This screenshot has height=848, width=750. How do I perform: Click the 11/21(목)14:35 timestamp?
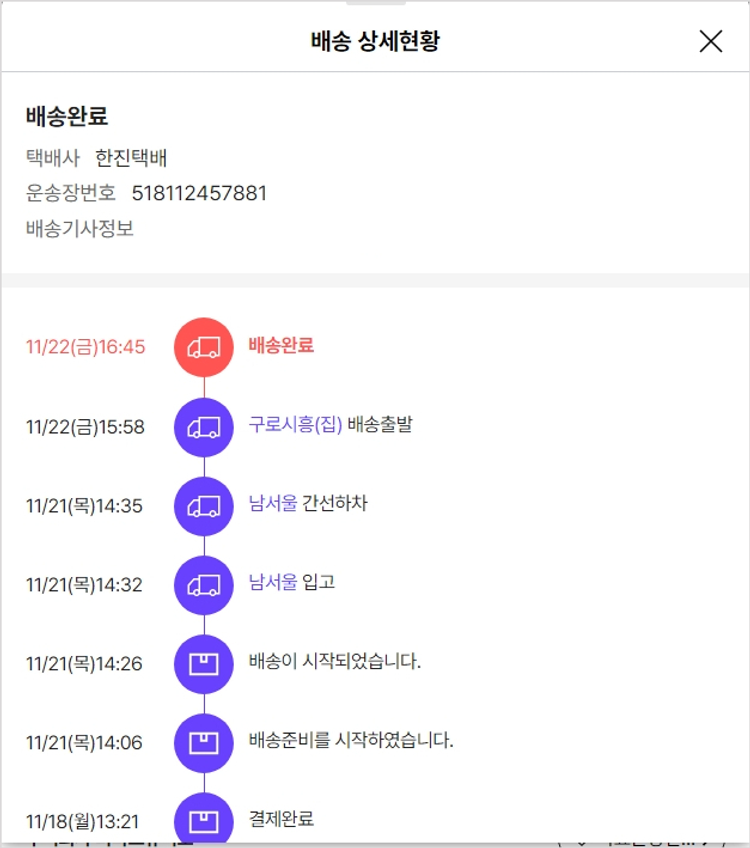(x=84, y=506)
